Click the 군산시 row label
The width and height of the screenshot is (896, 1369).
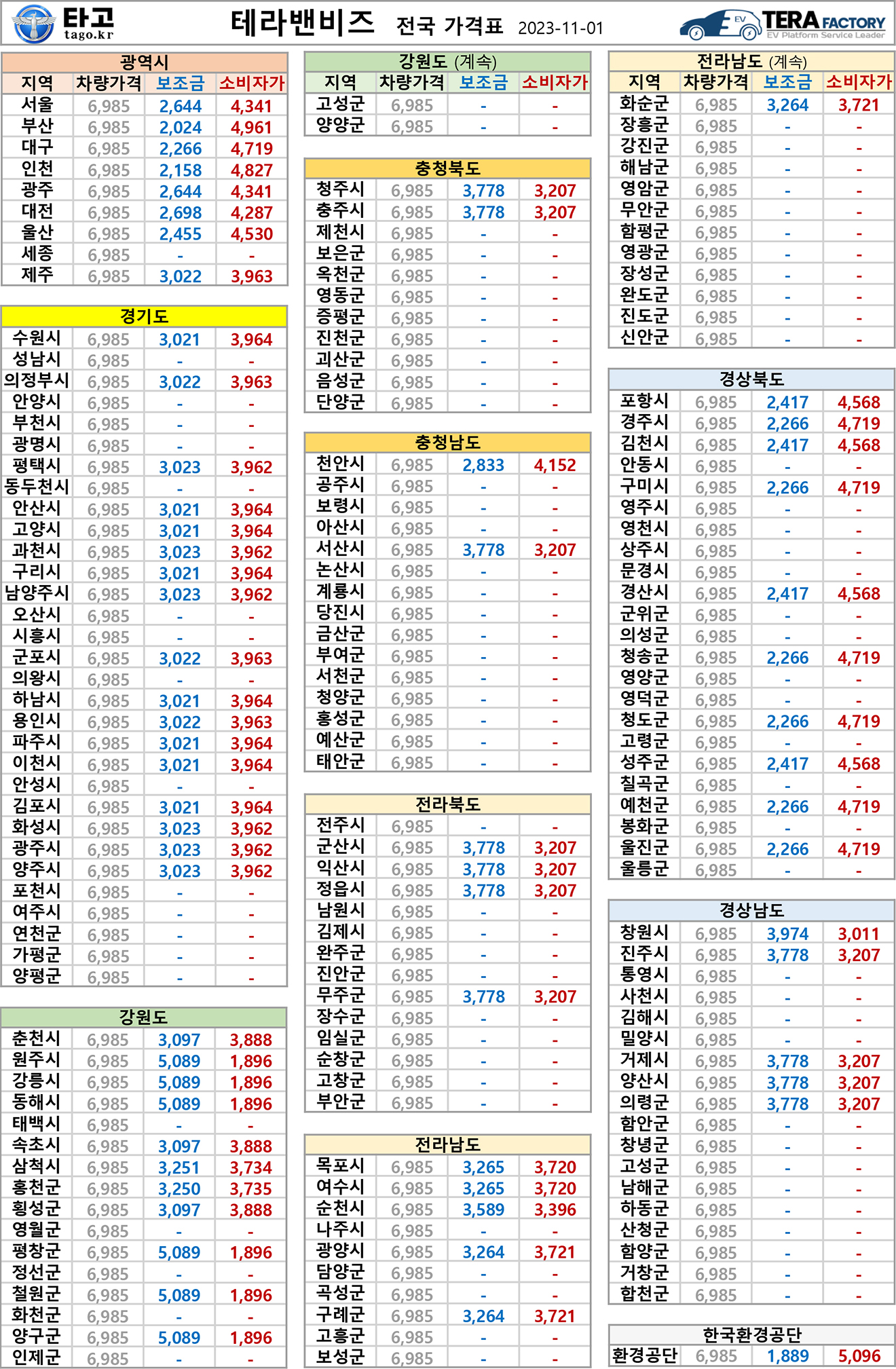tap(341, 846)
